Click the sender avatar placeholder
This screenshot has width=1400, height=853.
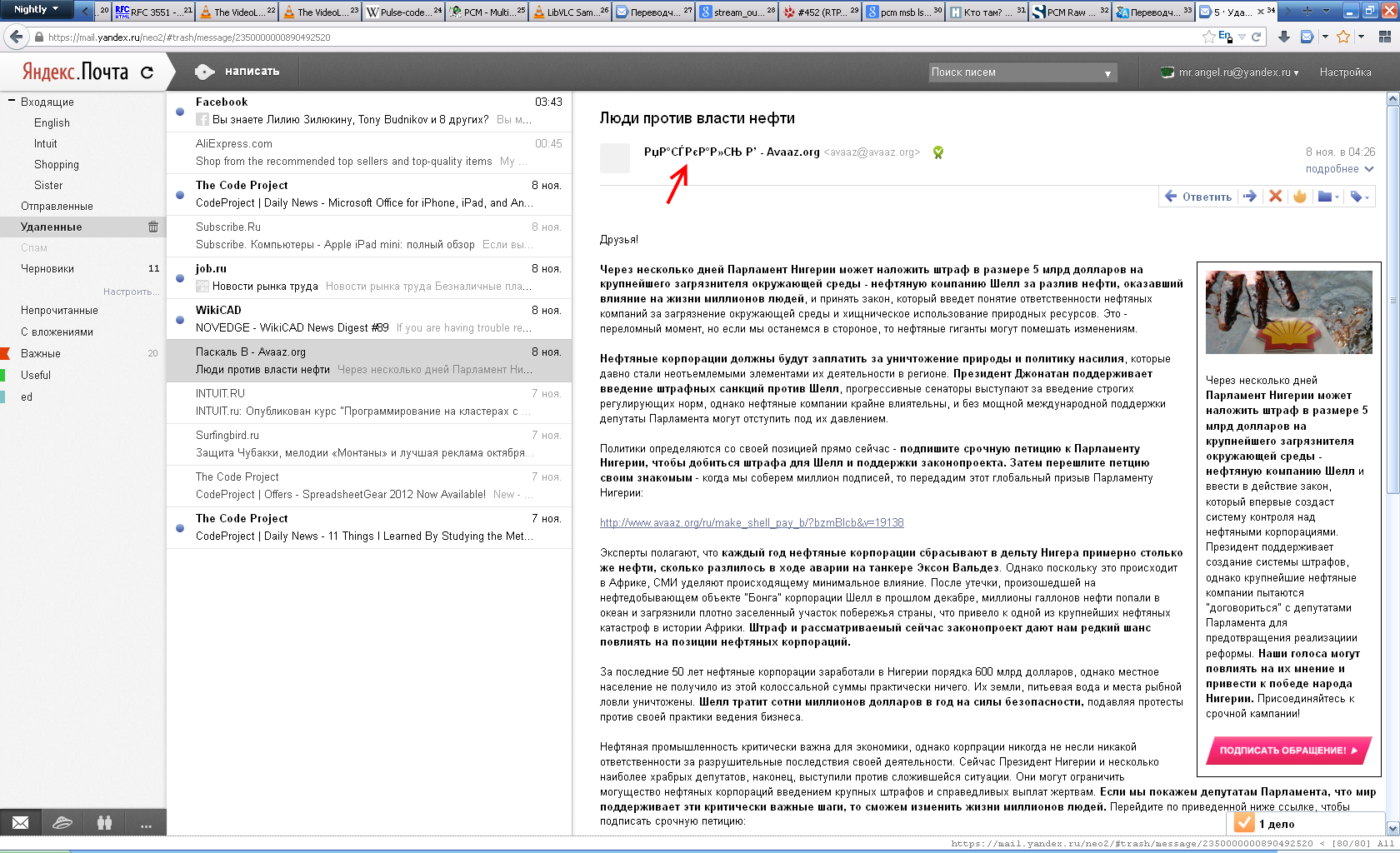pos(615,158)
